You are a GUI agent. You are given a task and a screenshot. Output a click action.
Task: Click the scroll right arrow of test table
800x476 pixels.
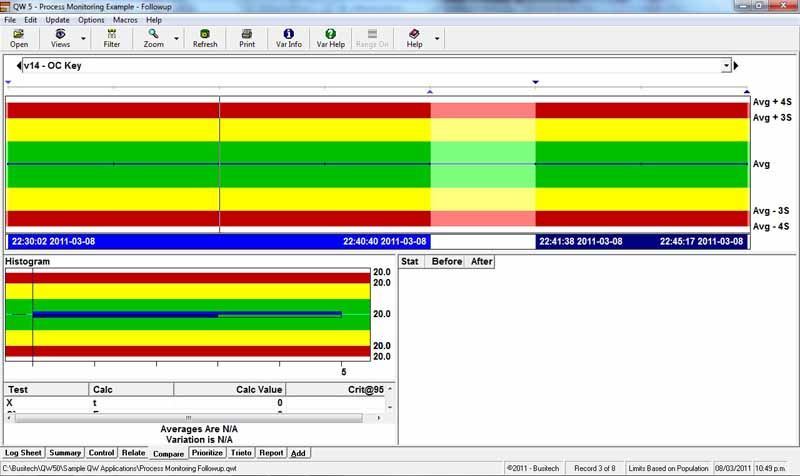(379, 418)
